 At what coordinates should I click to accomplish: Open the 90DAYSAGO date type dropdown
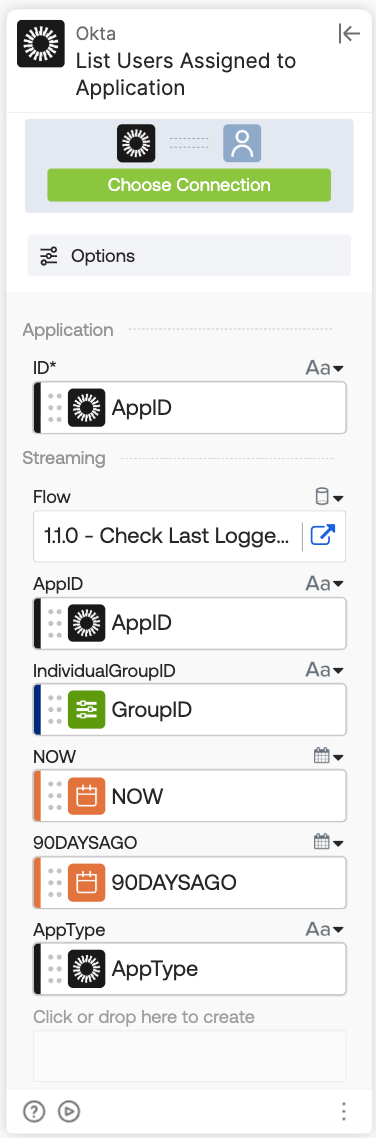329,843
